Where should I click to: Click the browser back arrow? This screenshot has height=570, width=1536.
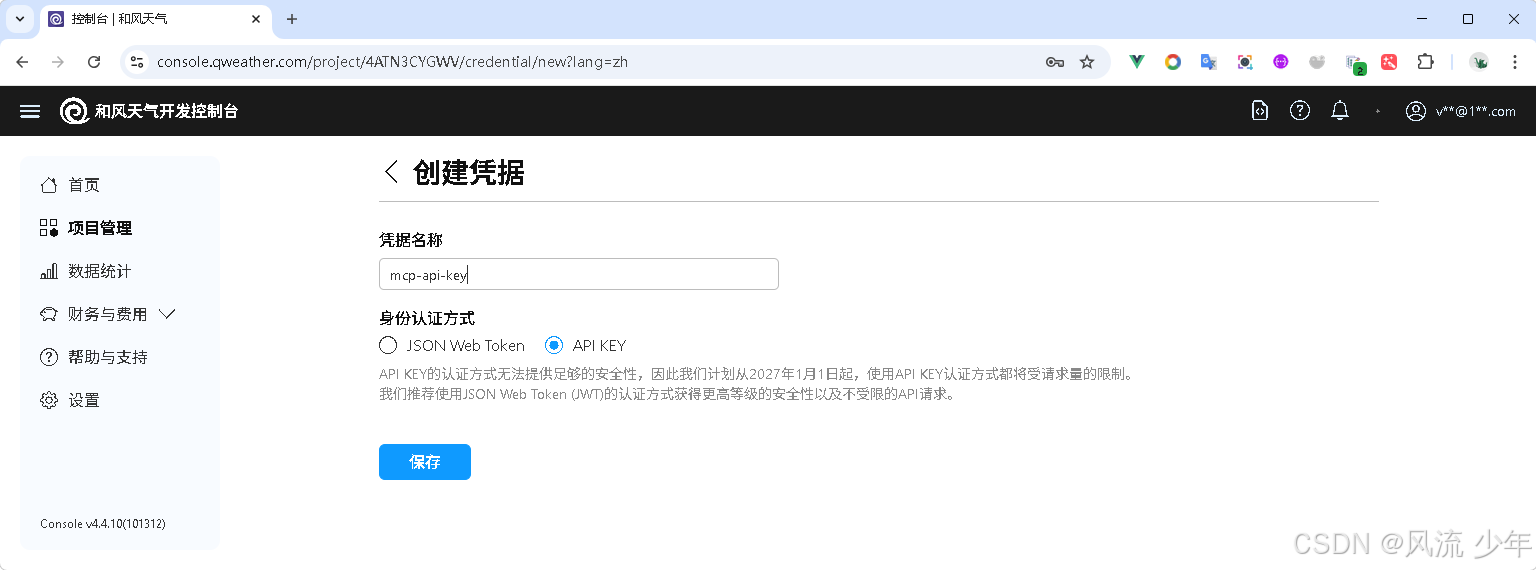tap(22, 62)
